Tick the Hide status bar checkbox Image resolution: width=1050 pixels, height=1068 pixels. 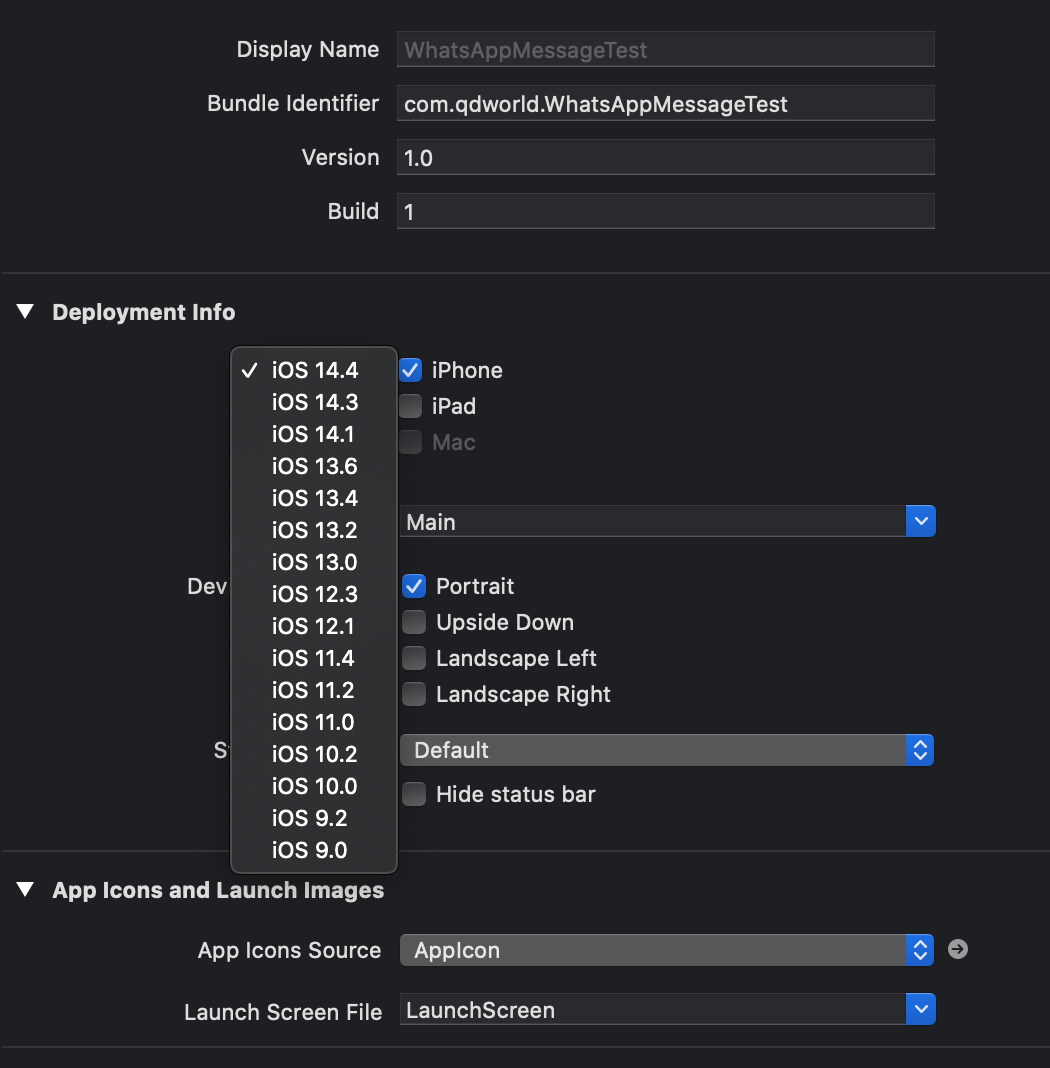click(414, 794)
